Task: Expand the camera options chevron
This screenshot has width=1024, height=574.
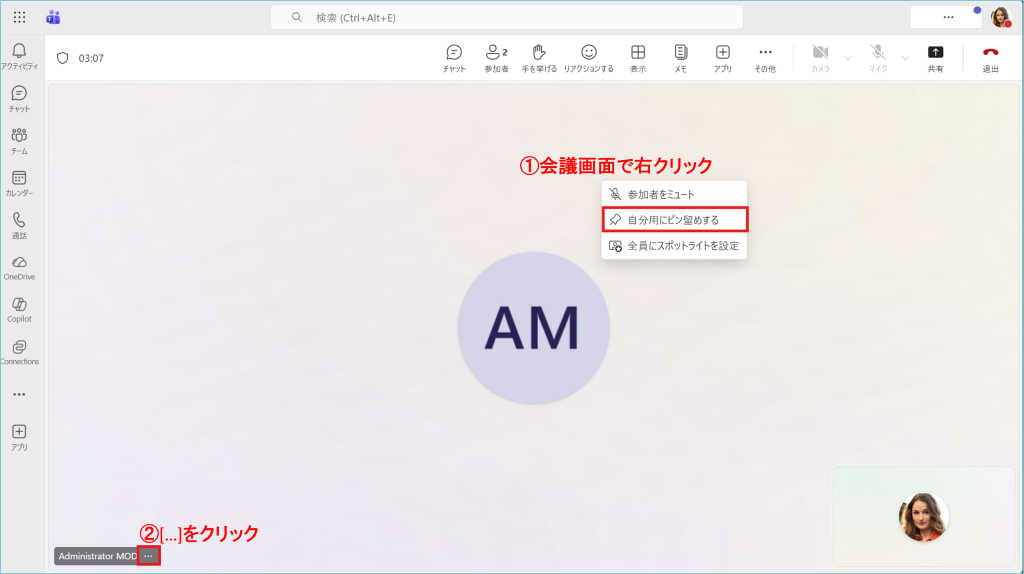Action: (x=848, y=58)
